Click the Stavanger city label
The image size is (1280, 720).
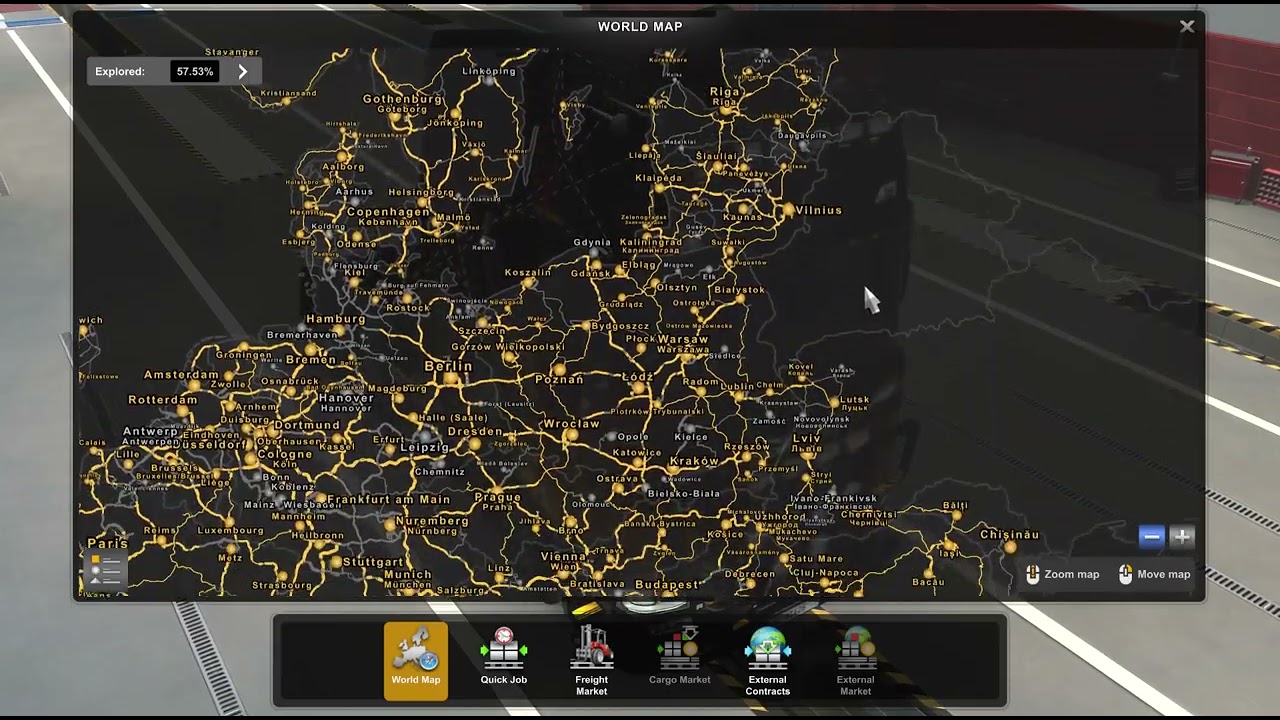click(232, 52)
